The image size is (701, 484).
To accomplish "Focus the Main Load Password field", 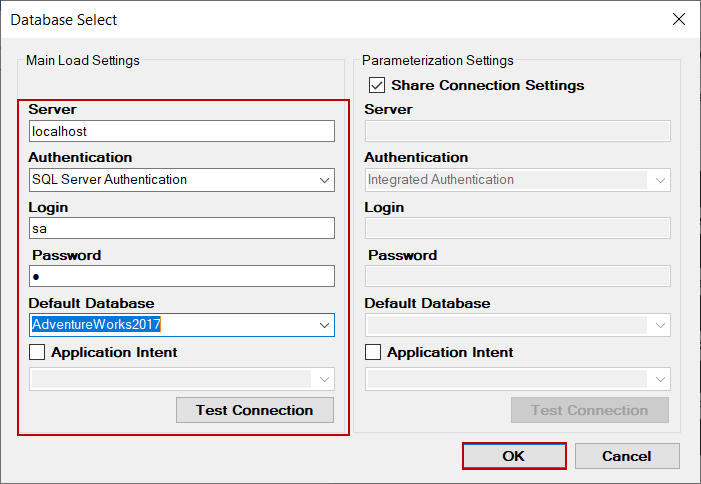I will pos(182,276).
